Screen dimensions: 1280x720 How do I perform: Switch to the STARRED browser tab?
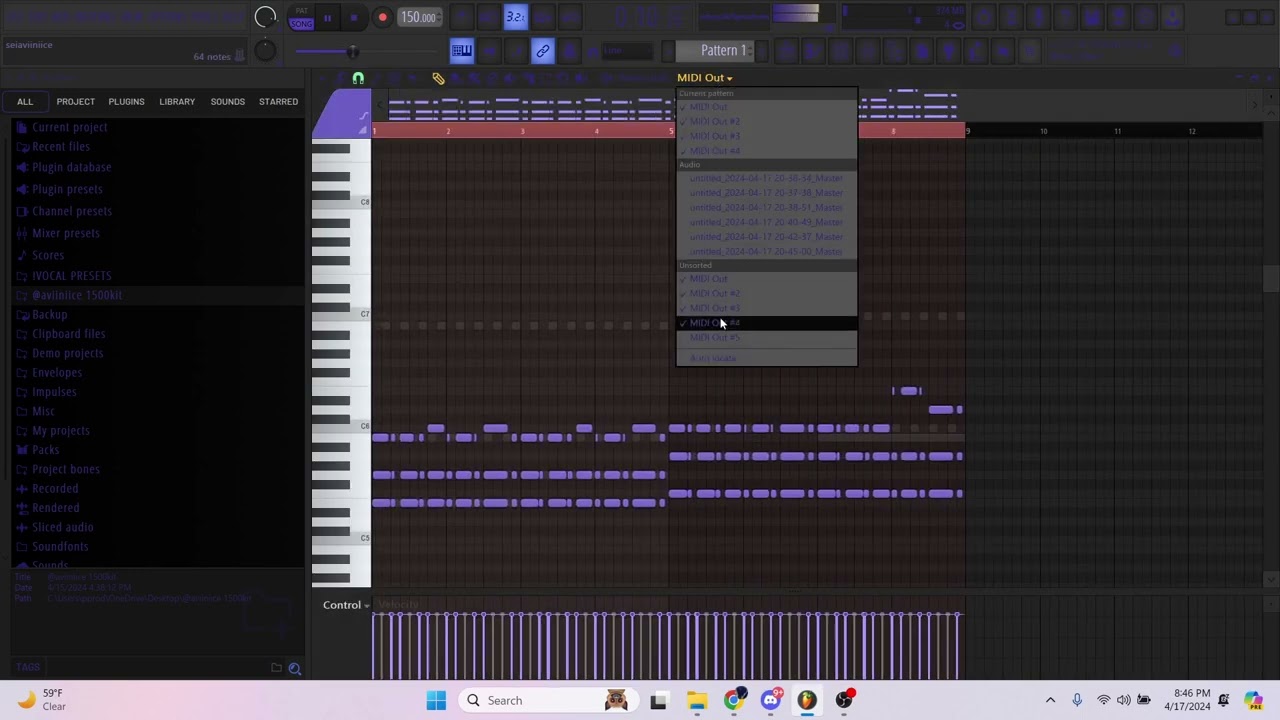point(278,101)
